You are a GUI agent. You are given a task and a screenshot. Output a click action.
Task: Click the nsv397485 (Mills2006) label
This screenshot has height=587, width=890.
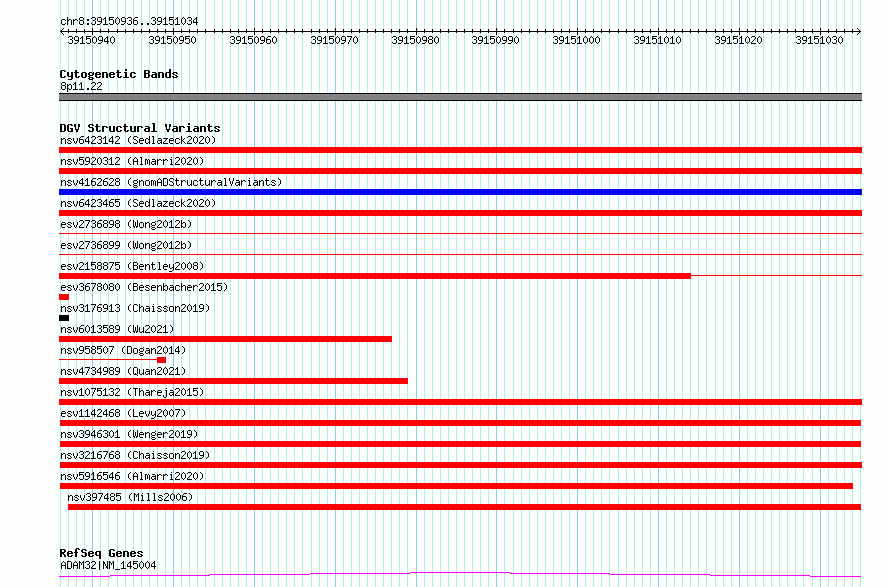[130, 497]
